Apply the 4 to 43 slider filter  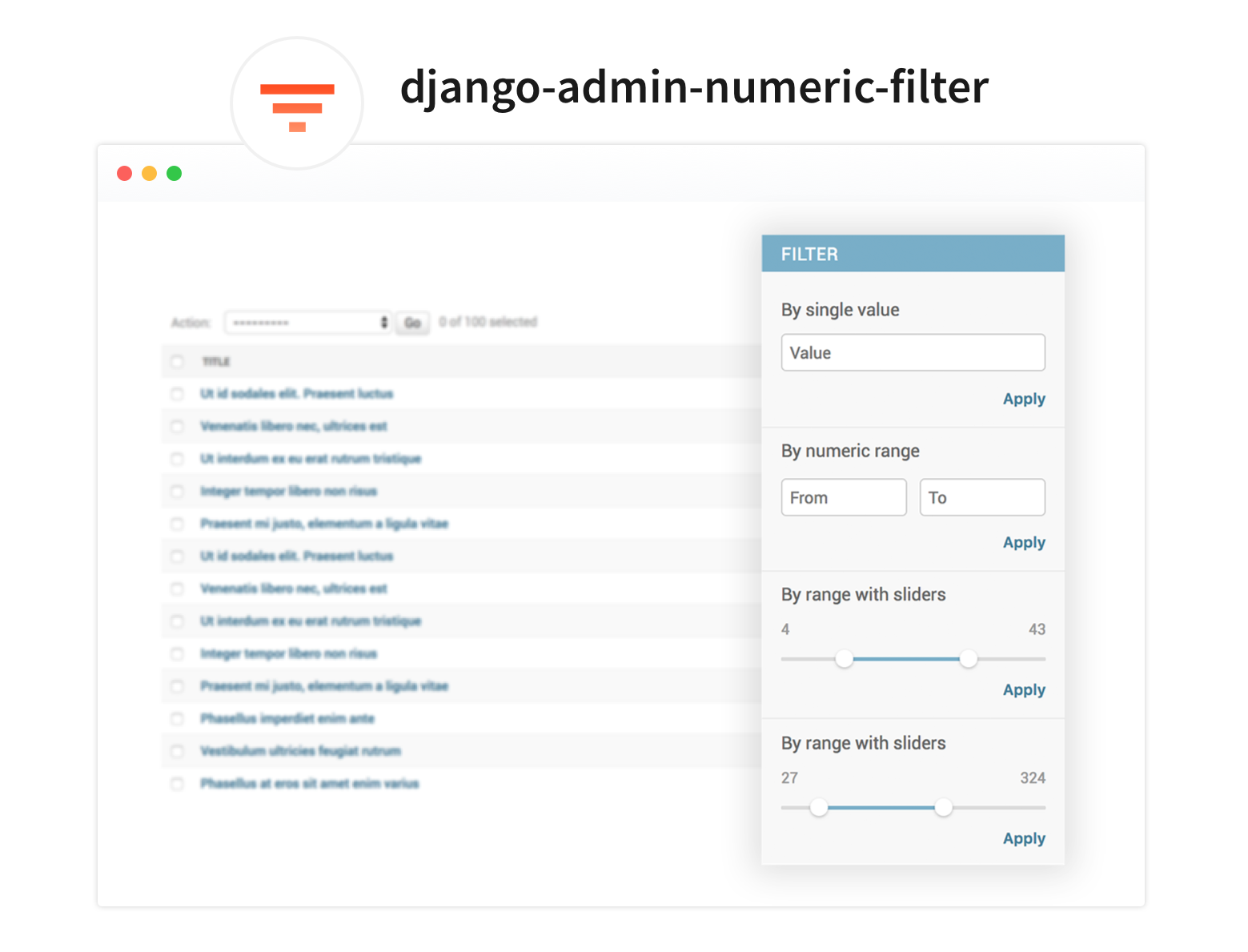[1024, 689]
